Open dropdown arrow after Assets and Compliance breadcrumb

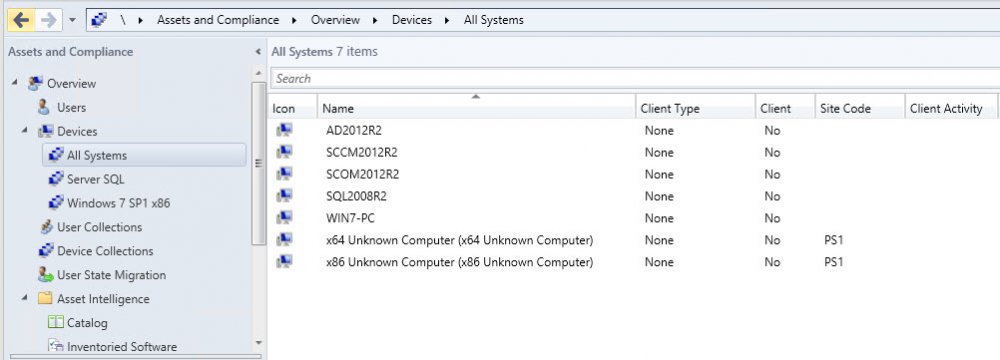[295, 20]
